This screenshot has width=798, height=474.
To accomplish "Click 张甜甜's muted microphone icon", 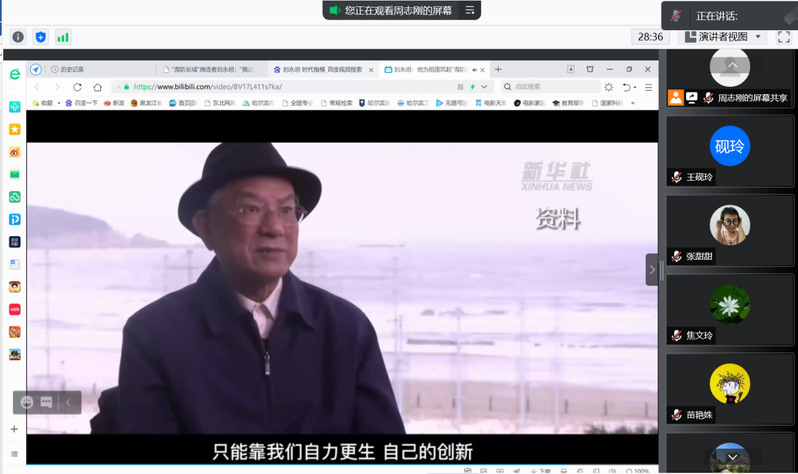I will [x=676, y=257].
